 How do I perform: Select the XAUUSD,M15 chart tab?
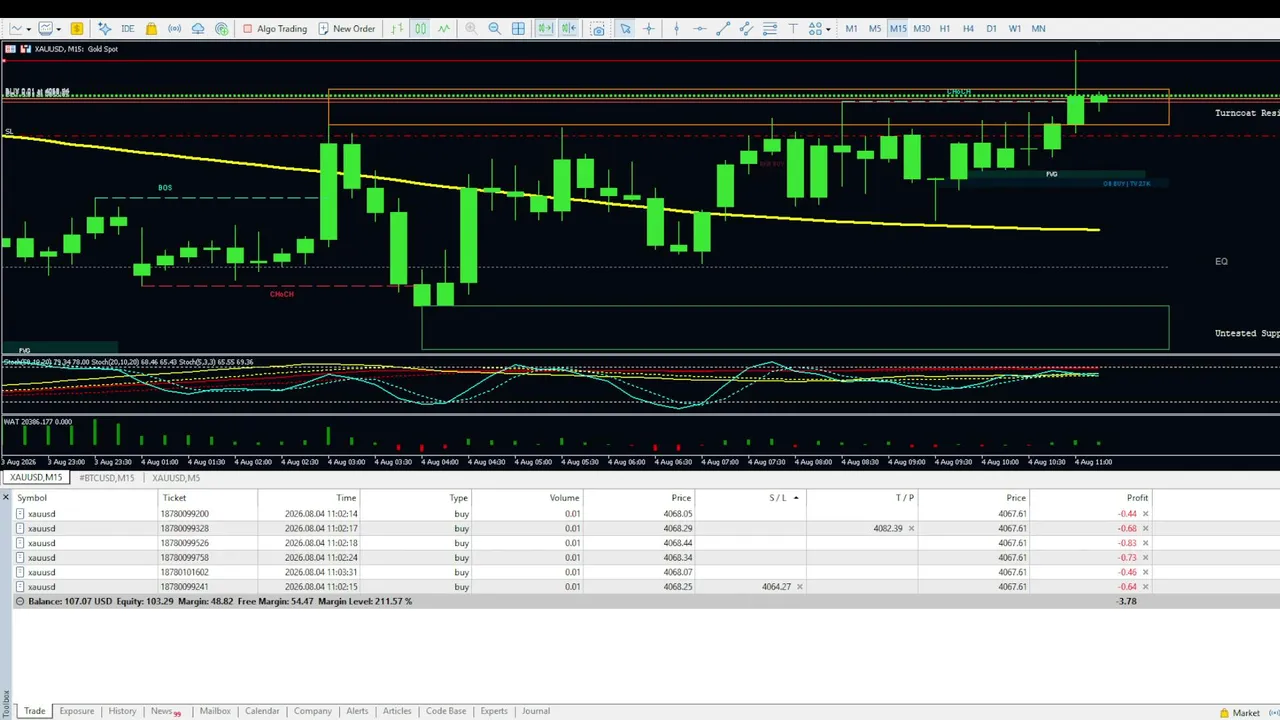[36, 478]
